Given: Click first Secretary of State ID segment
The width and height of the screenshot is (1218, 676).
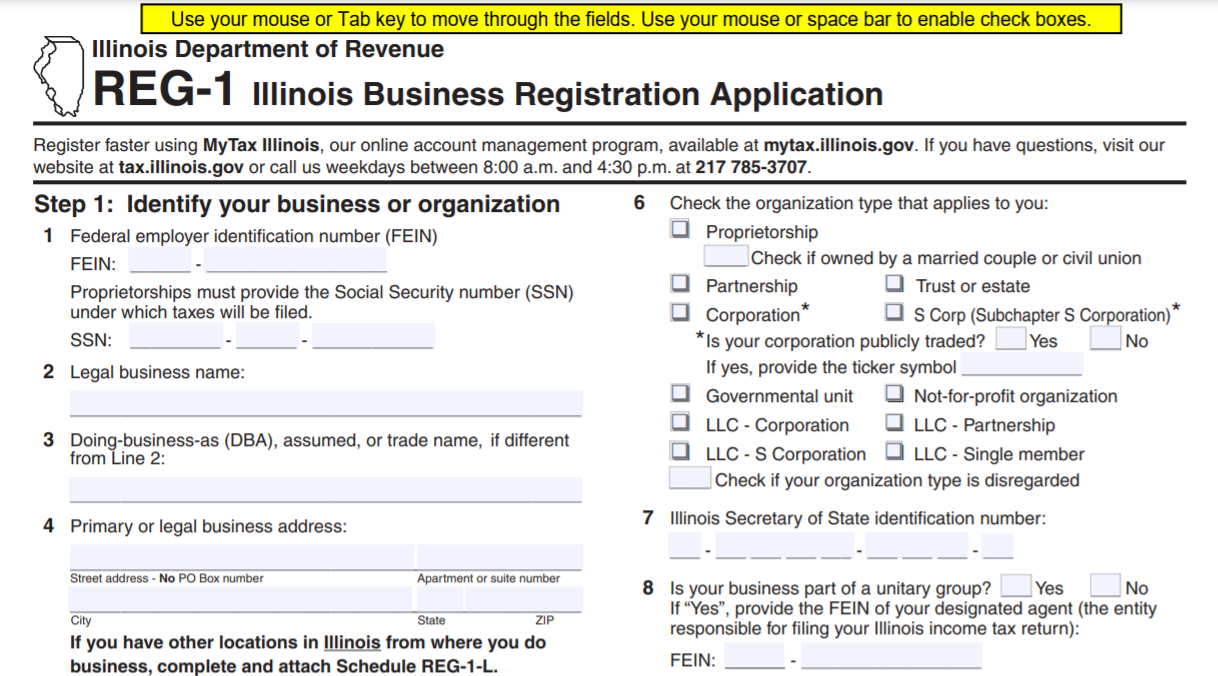Looking at the screenshot, I should (x=685, y=546).
